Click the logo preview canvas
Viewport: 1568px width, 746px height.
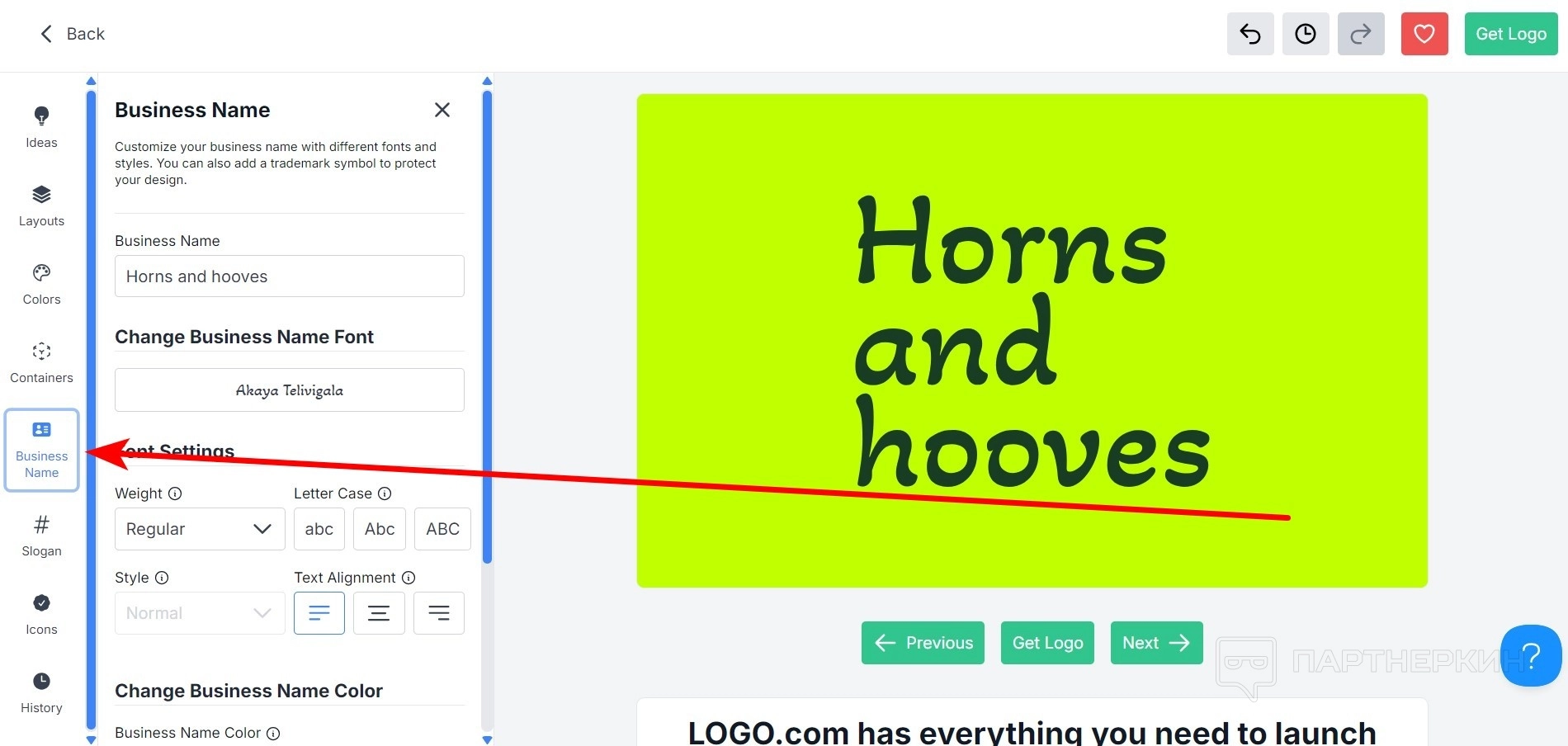1032,341
